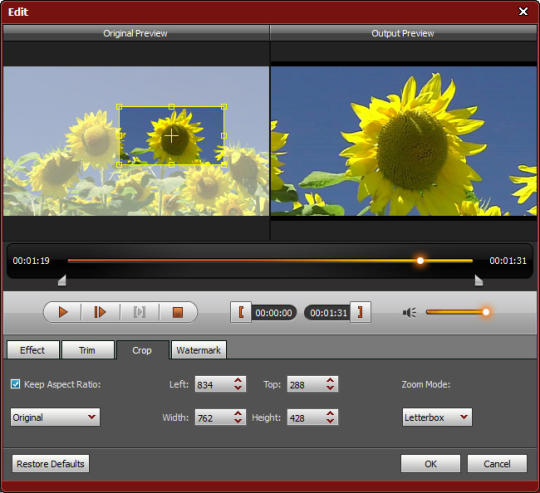Increase the Top crop value

point(330,380)
